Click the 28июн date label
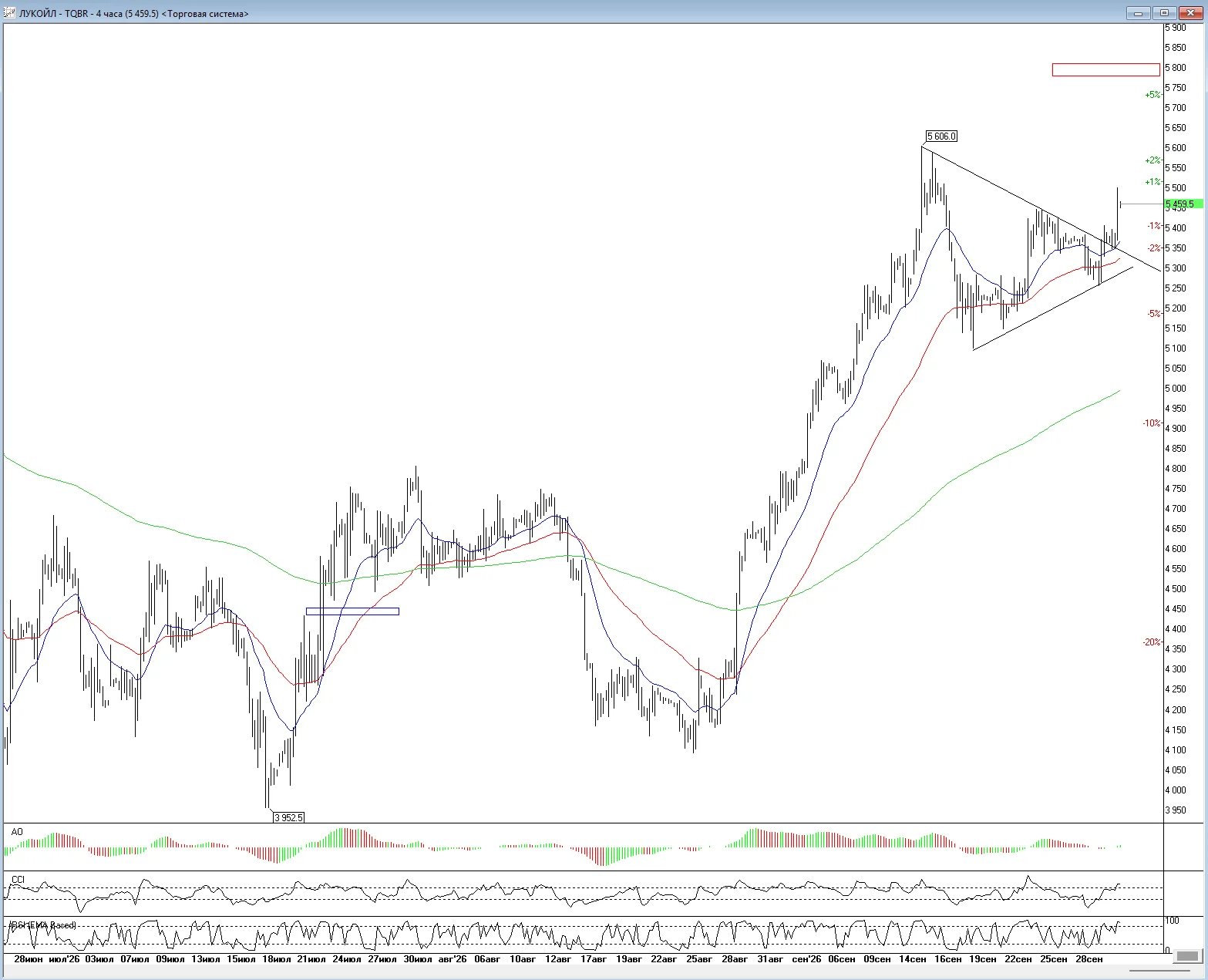Image resolution: width=1208 pixels, height=980 pixels. [x=29, y=959]
